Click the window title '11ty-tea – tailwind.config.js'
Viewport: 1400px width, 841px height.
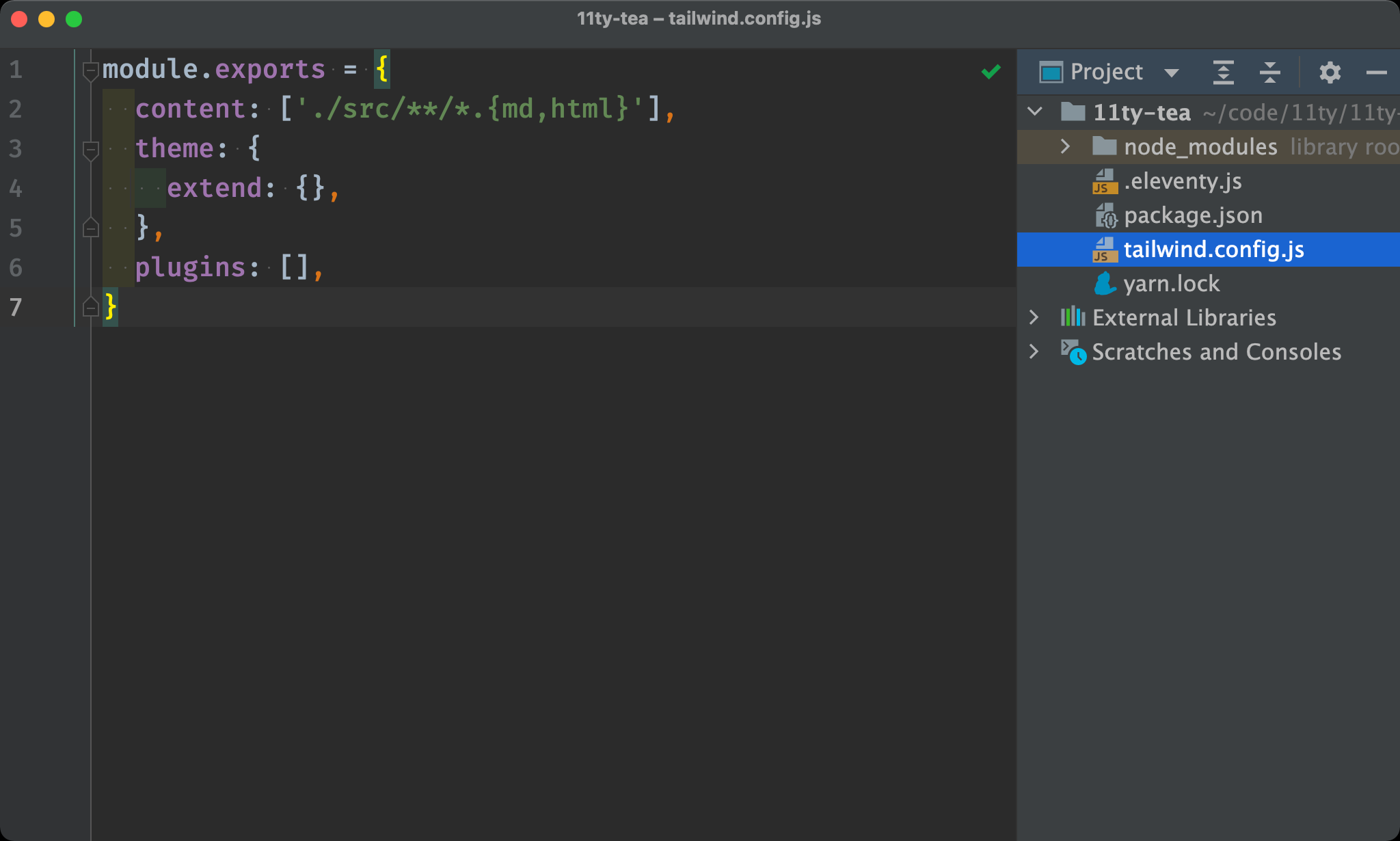click(699, 18)
